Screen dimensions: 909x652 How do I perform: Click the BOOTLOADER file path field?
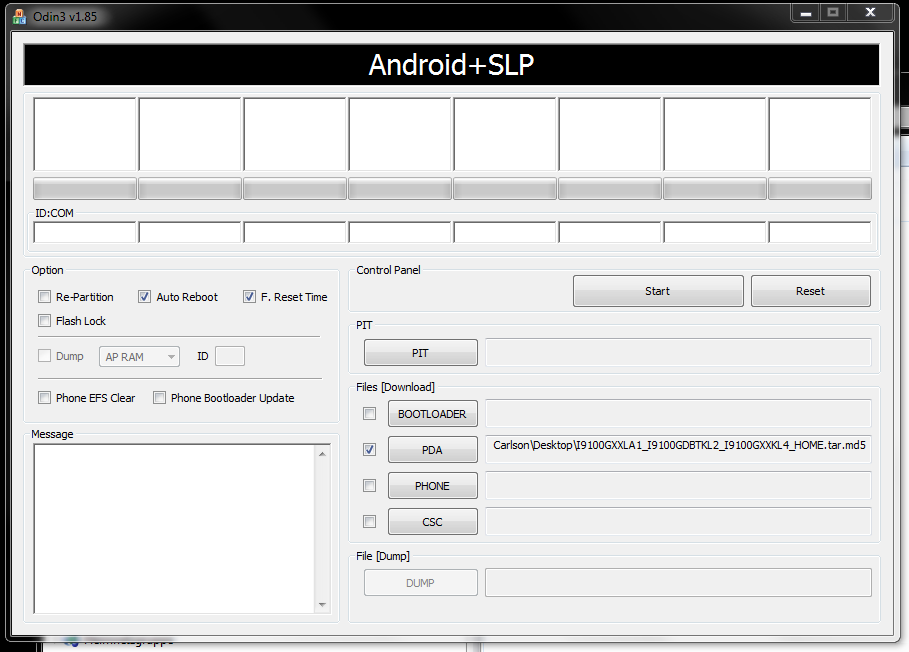click(678, 413)
